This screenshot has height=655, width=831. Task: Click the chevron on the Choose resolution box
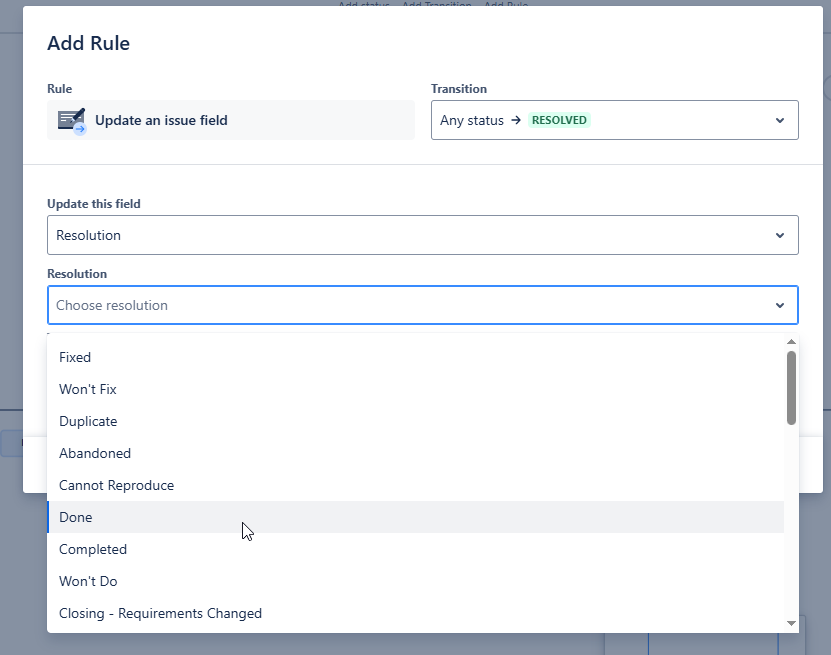pos(780,305)
